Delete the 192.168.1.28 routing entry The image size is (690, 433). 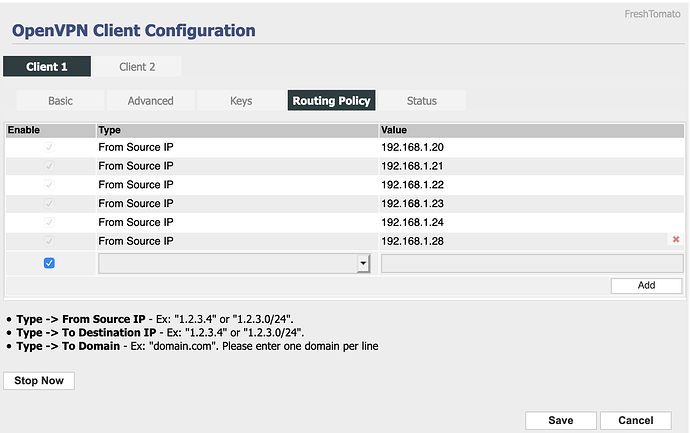pyautogui.click(x=676, y=240)
